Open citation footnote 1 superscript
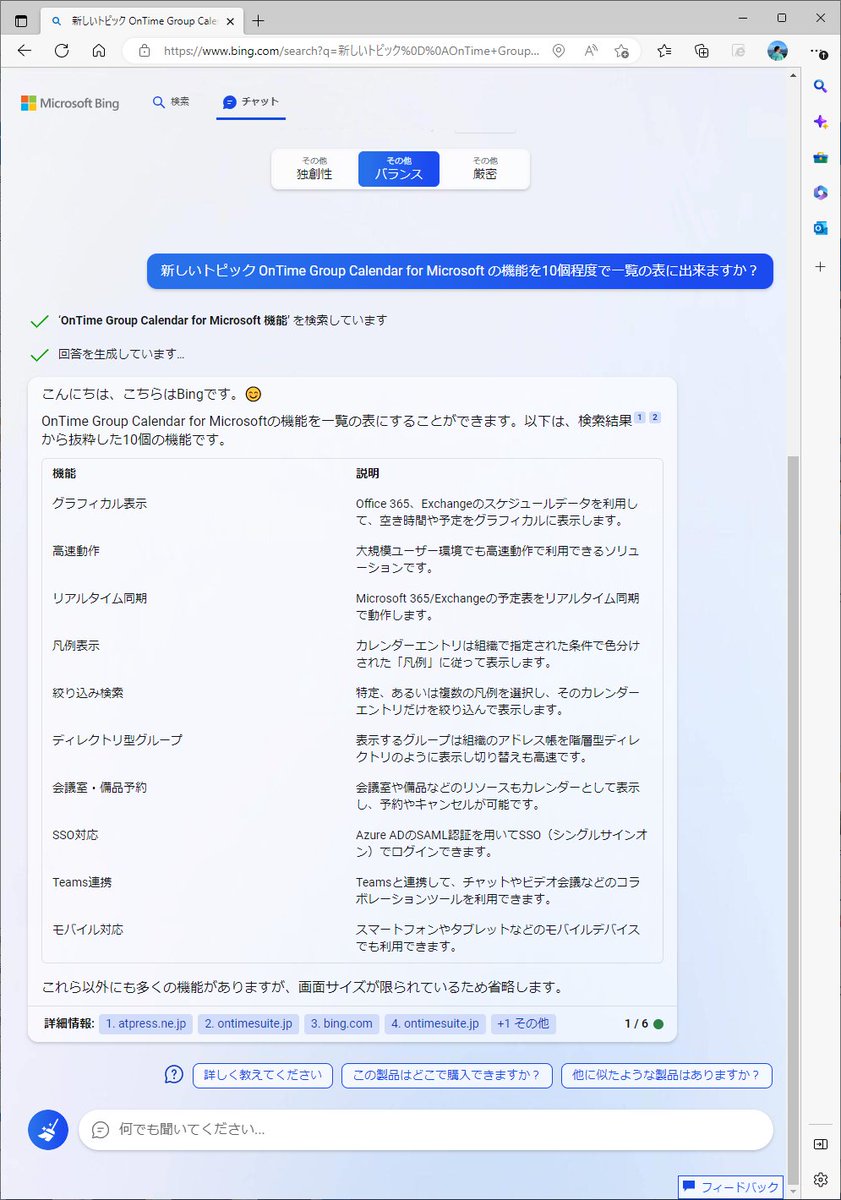The height and width of the screenshot is (1200, 841). [640, 417]
